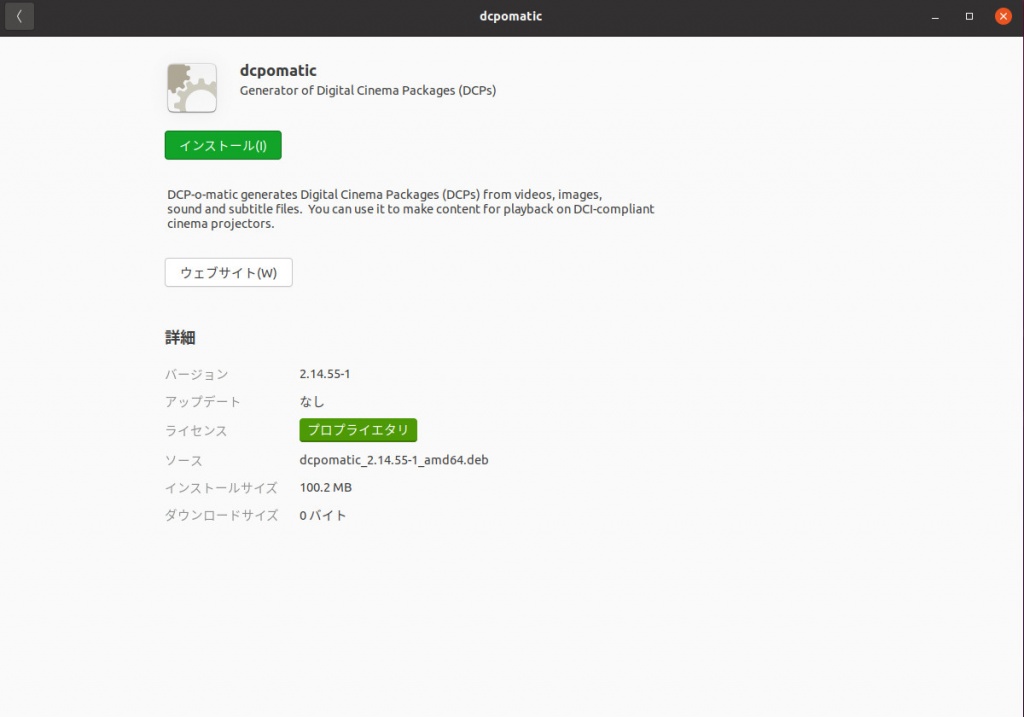Maximize the dcpomatic window
Image resolution: width=1024 pixels, height=717 pixels.
click(x=969, y=17)
